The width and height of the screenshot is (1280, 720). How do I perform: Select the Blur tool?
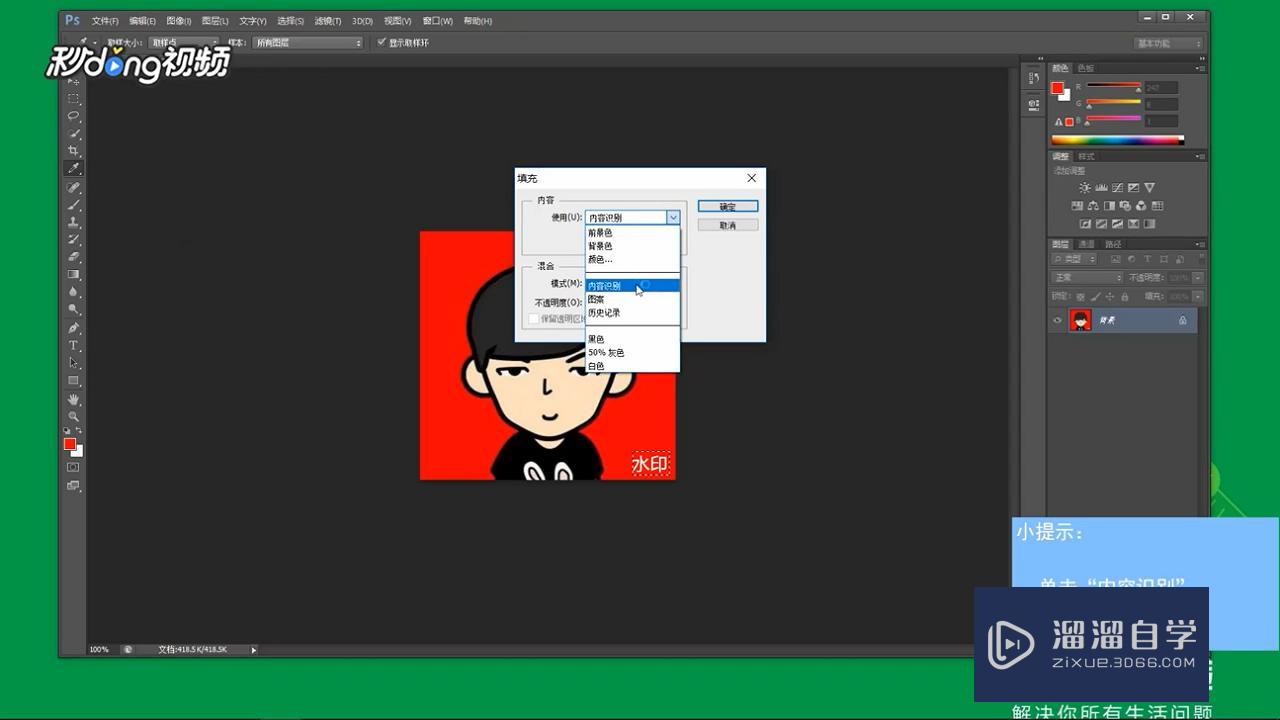coord(74,292)
